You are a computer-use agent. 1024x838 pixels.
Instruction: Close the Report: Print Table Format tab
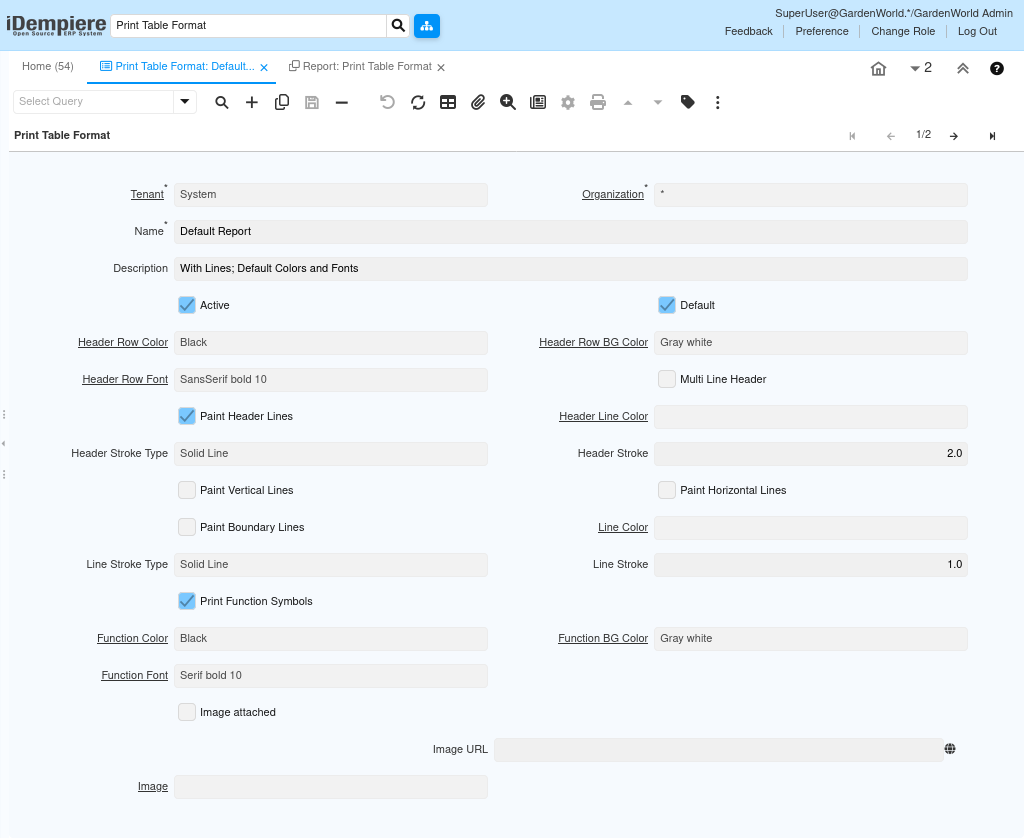click(x=441, y=67)
